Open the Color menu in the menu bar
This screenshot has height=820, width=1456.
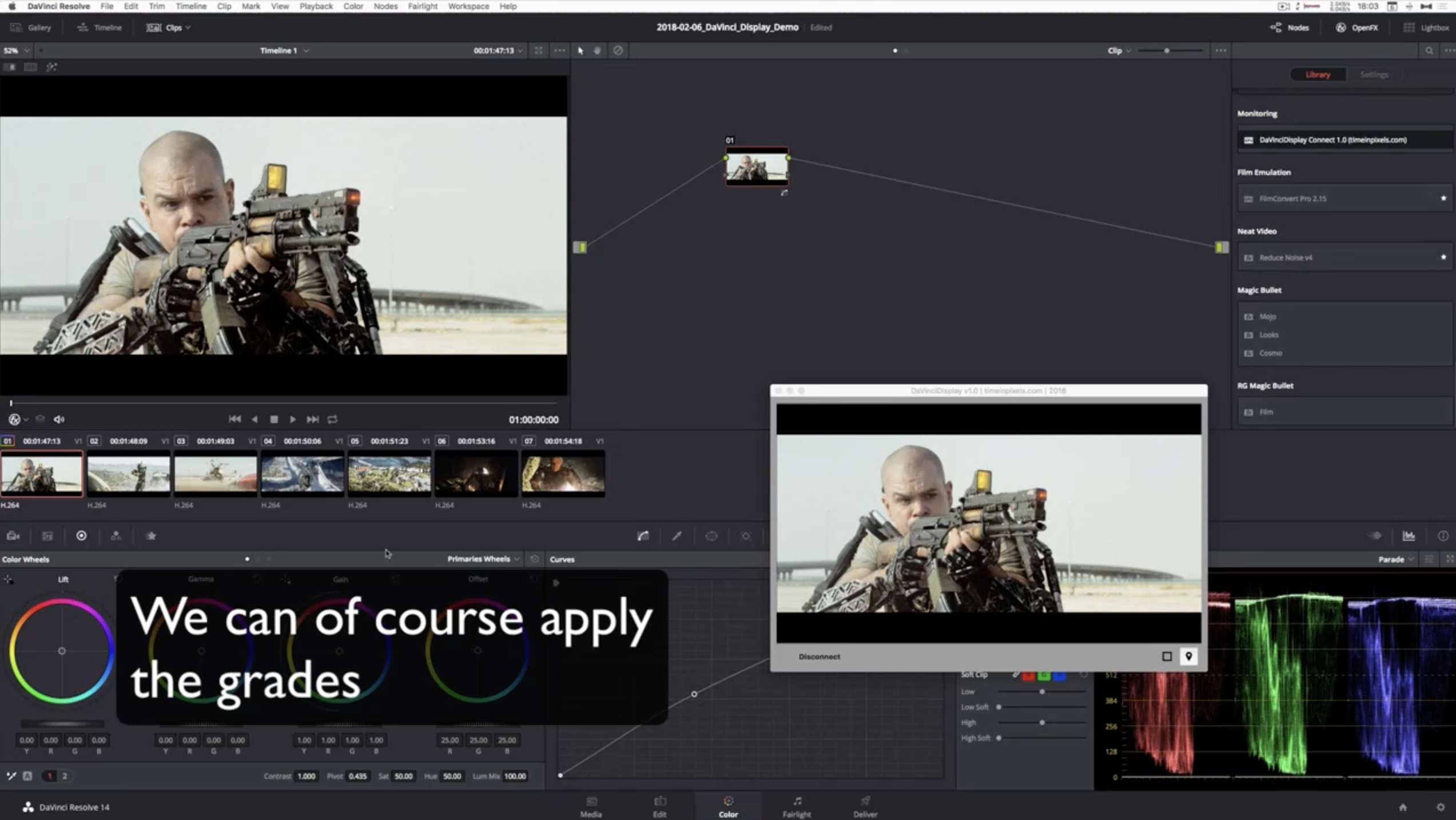tap(353, 6)
